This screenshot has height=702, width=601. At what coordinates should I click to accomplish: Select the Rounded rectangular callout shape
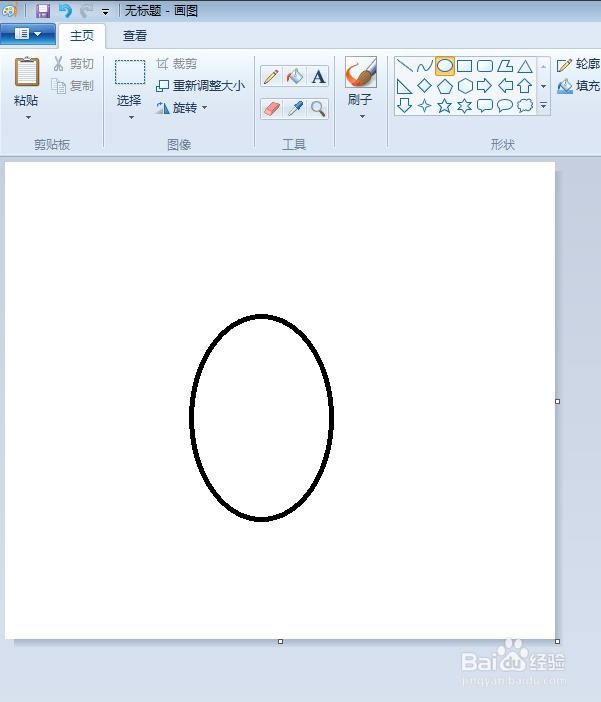(485, 106)
